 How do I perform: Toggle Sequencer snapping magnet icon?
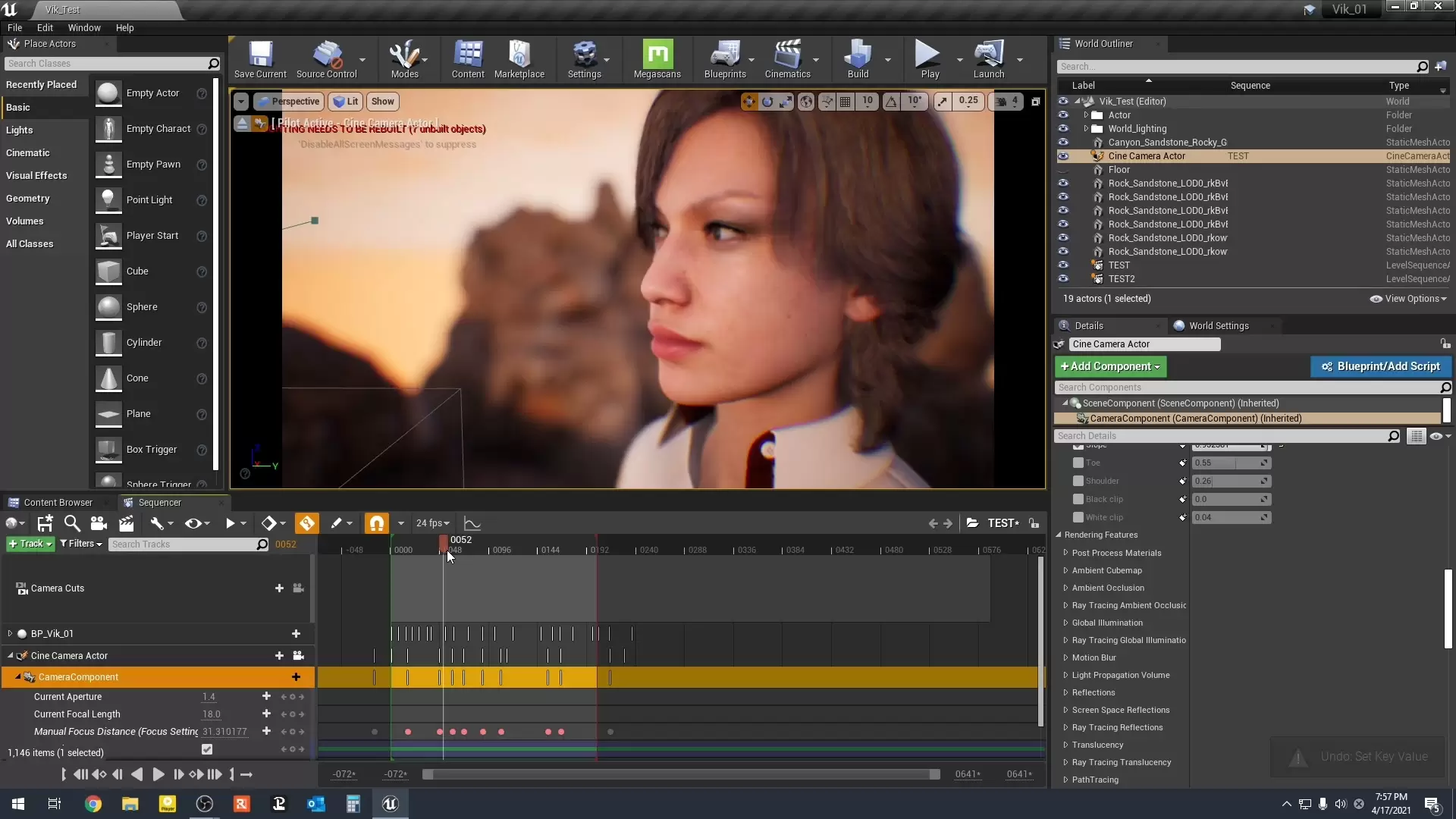tap(376, 523)
